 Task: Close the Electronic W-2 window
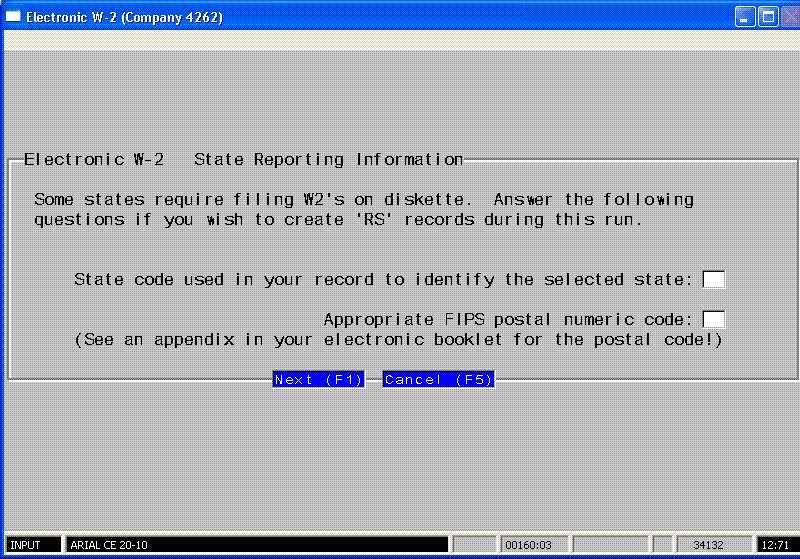788,17
